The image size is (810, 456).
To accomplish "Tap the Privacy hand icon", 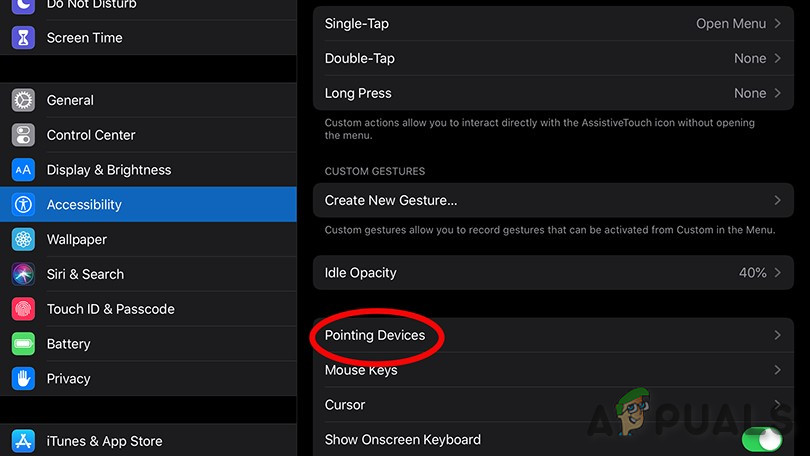I will pyautogui.click(x=23, y=379).
